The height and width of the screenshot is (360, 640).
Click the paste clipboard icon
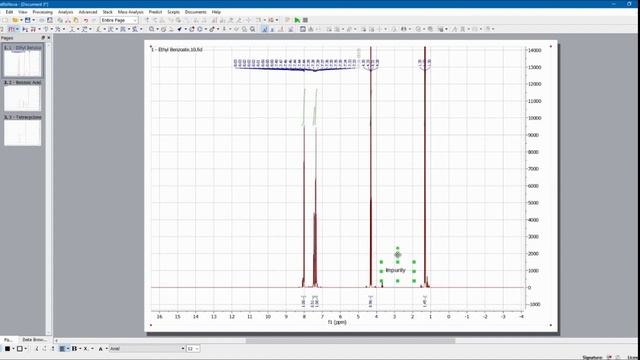click(x=76, y=20)
